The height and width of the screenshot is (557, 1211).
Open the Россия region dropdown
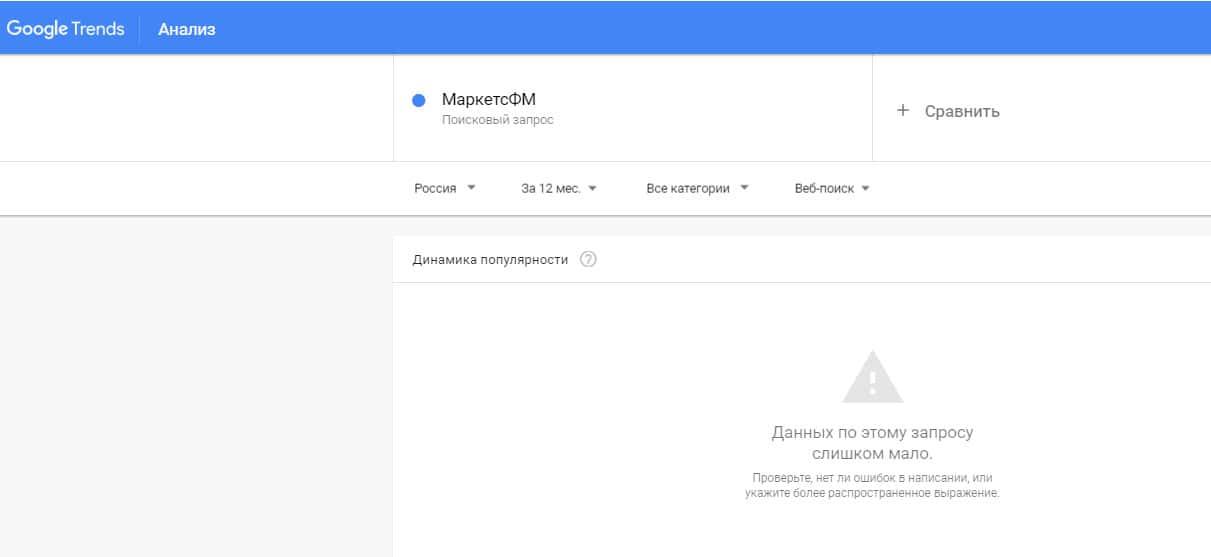436,188
